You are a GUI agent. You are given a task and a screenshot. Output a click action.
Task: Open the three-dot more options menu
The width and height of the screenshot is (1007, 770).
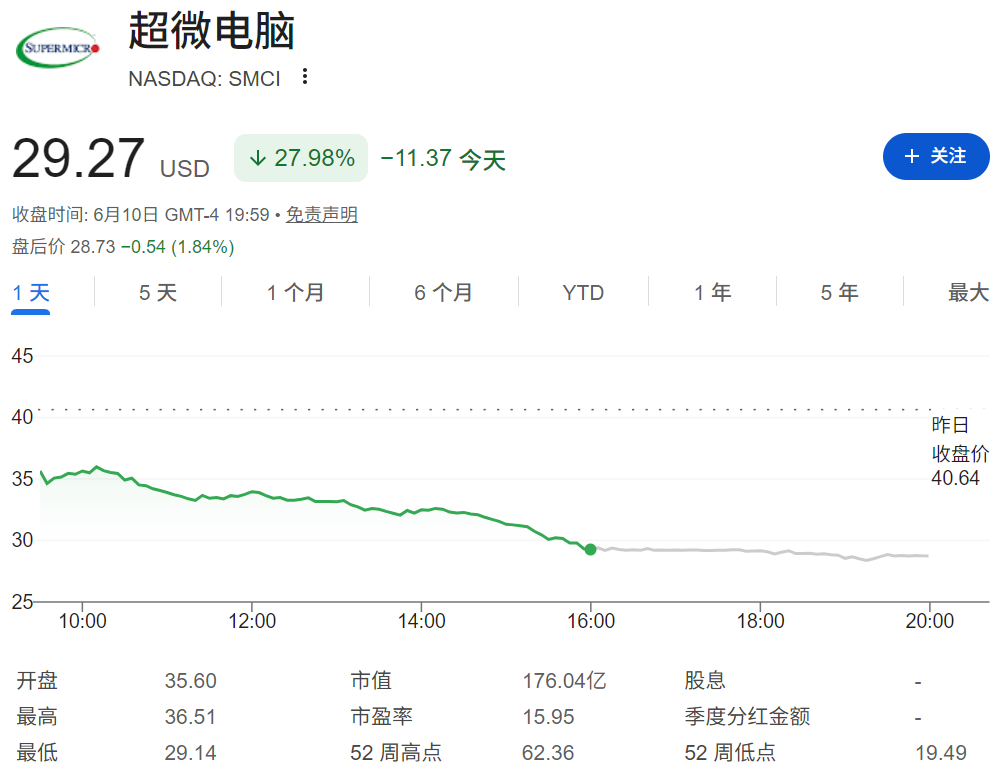tap(305, 76)
